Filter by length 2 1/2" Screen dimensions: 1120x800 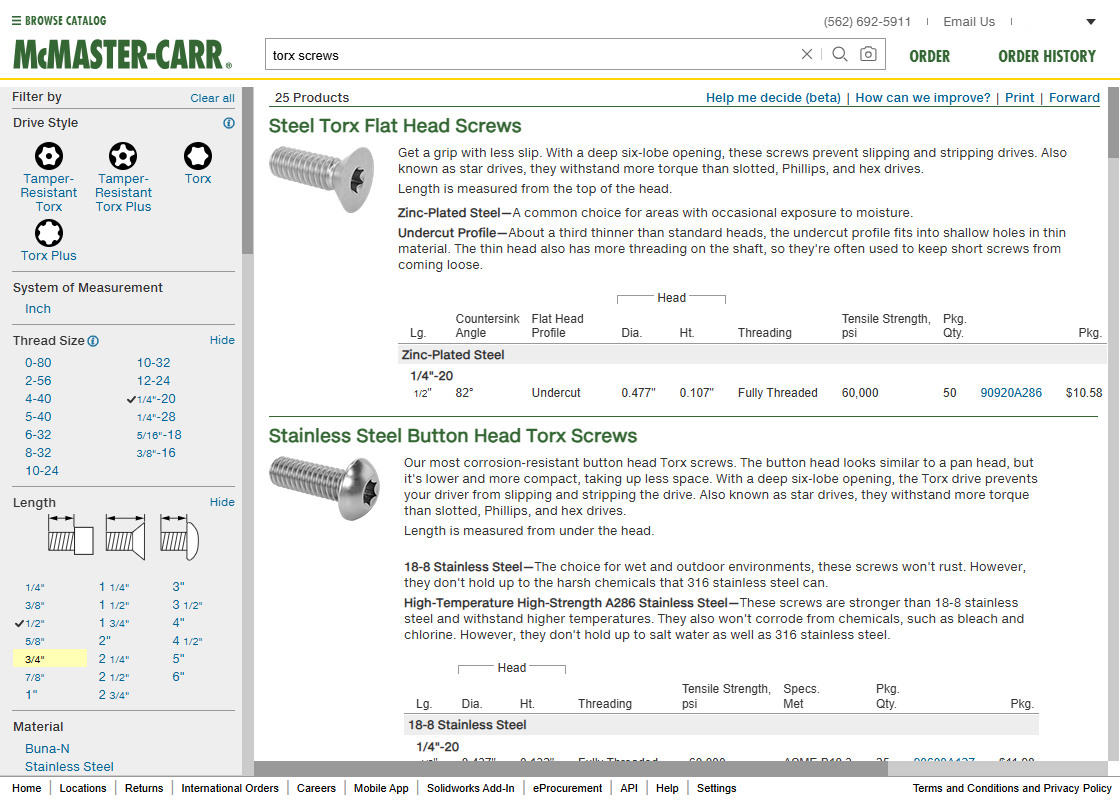pos(114,676)
